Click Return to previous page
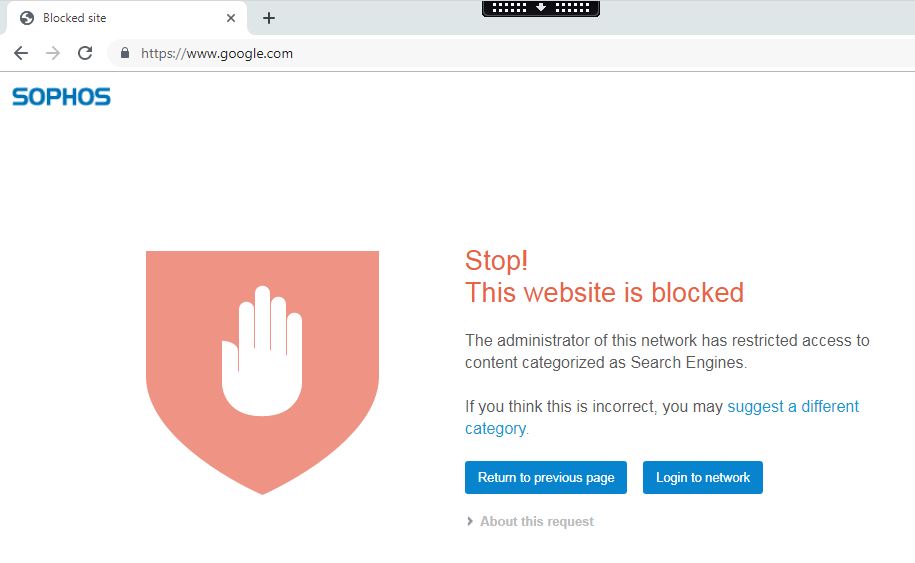Screen dimensions: 915x563 tap(546, 477)
